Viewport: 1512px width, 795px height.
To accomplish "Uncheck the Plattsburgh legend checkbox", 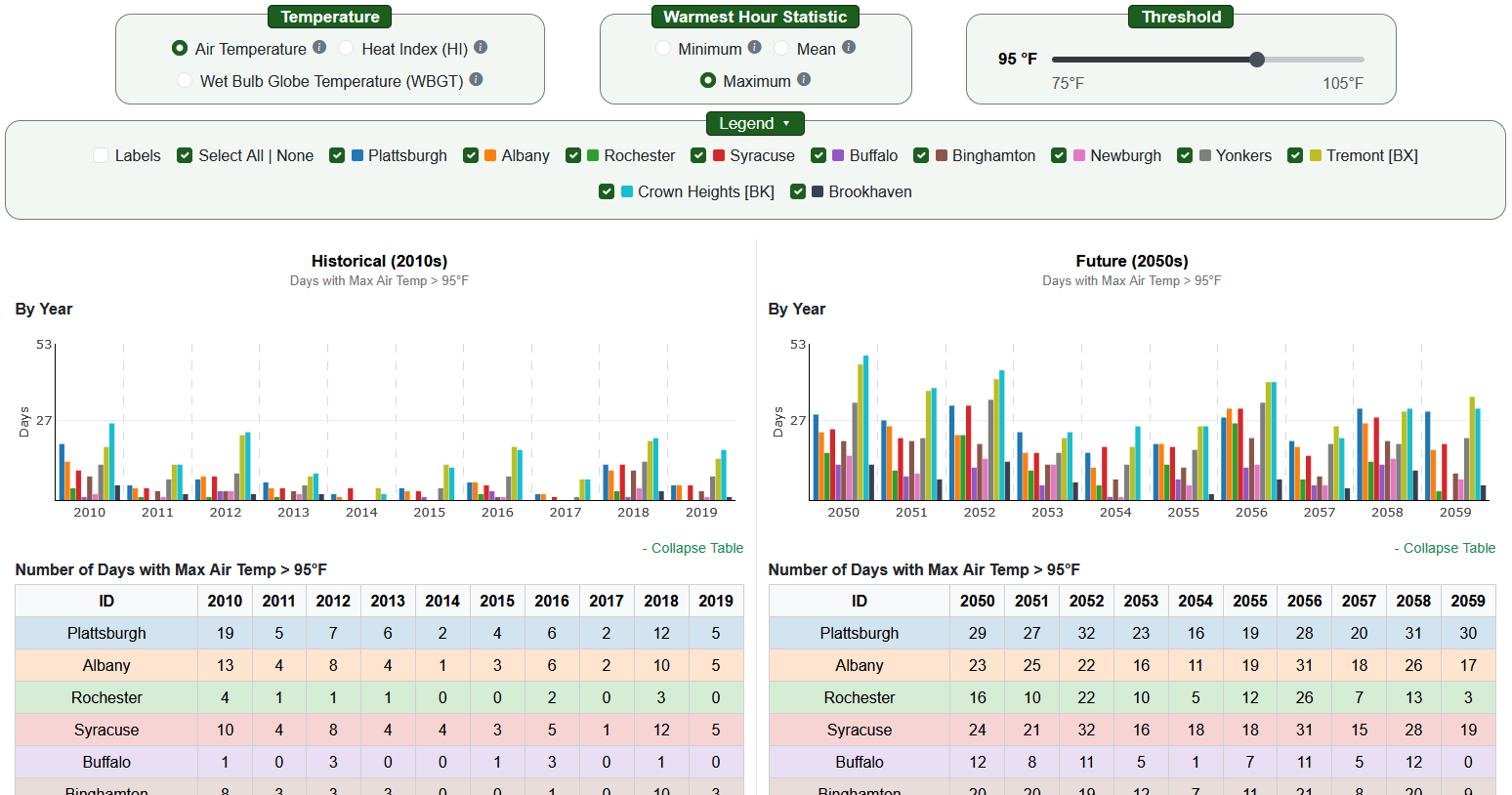I will point(337,155).
